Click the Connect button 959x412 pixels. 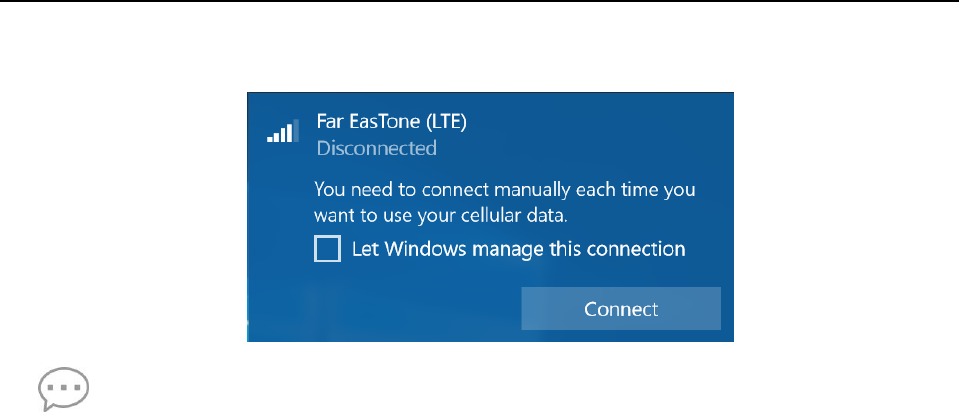click(x=621, y=309)
